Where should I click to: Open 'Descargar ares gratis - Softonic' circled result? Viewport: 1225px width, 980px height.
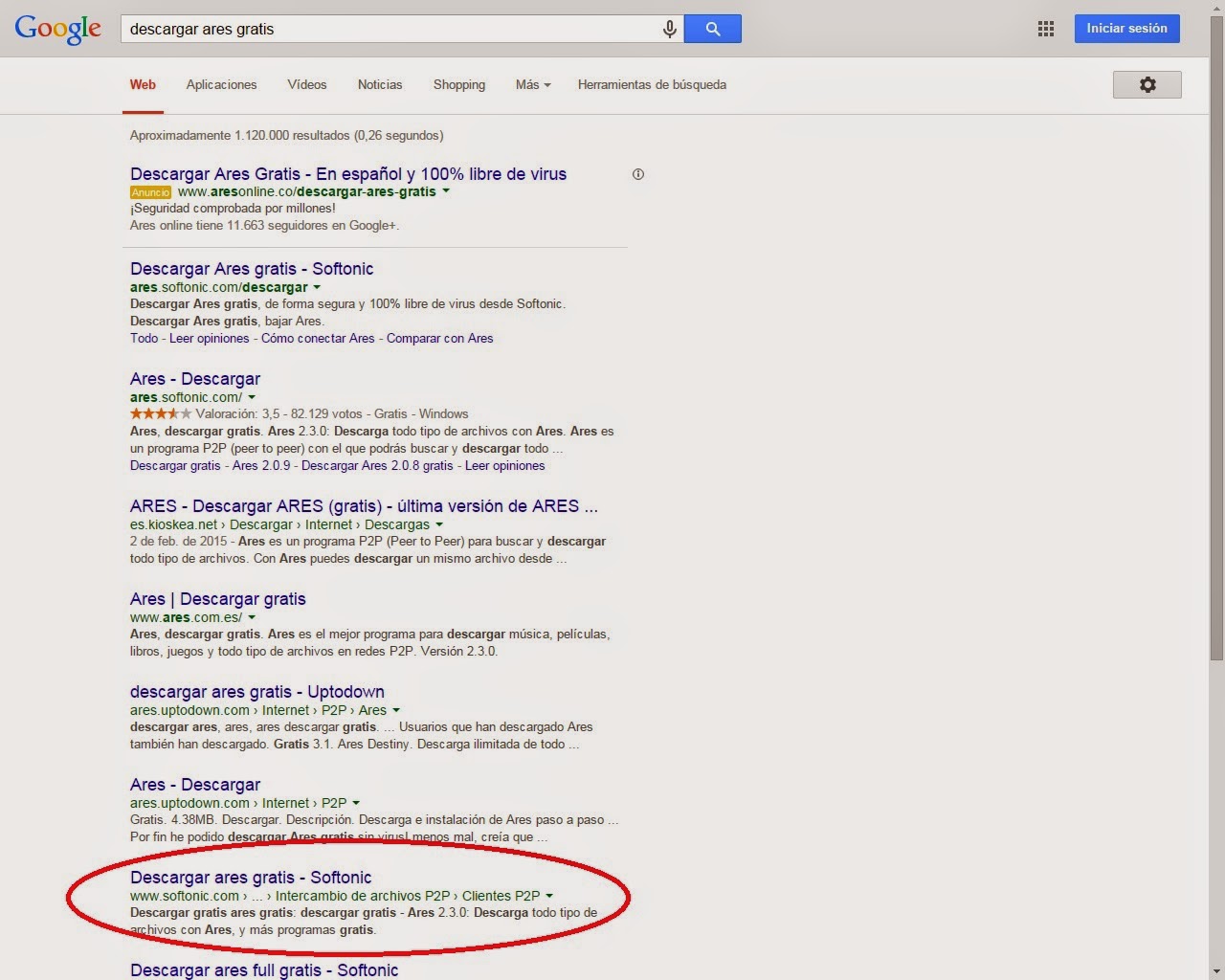tap(251, 878)
